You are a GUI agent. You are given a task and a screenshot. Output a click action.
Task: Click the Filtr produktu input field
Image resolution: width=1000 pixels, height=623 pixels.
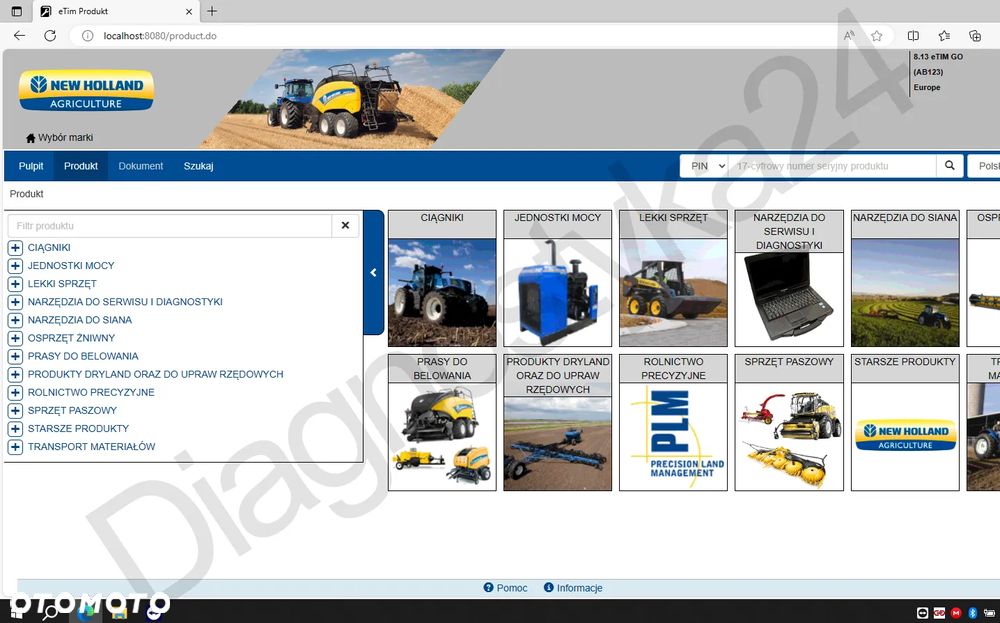(170, 226)
